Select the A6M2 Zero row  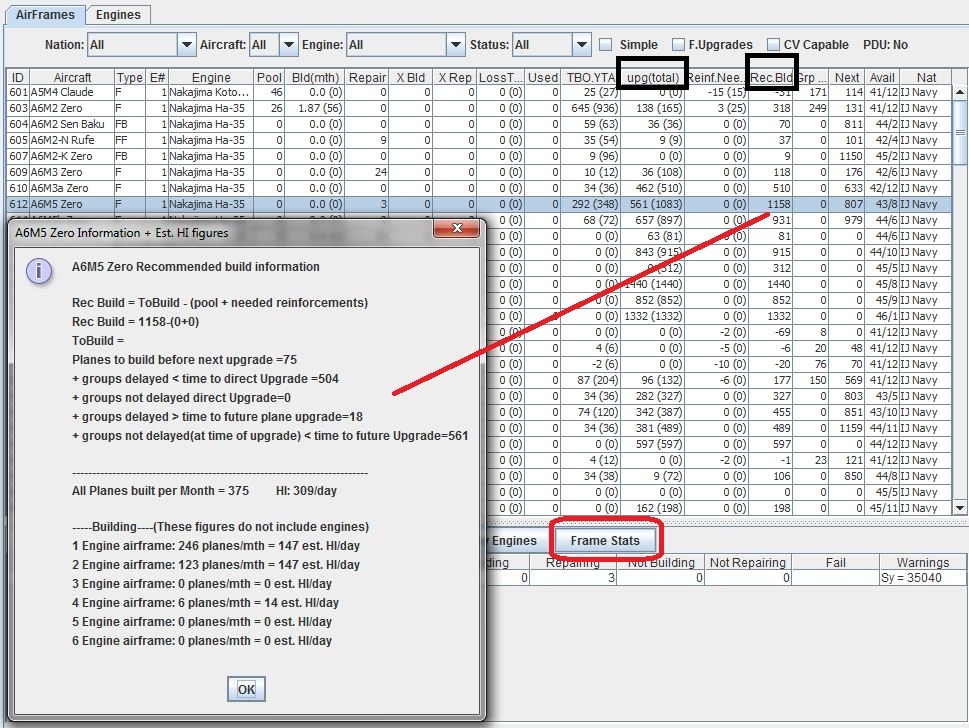(479, 108)
